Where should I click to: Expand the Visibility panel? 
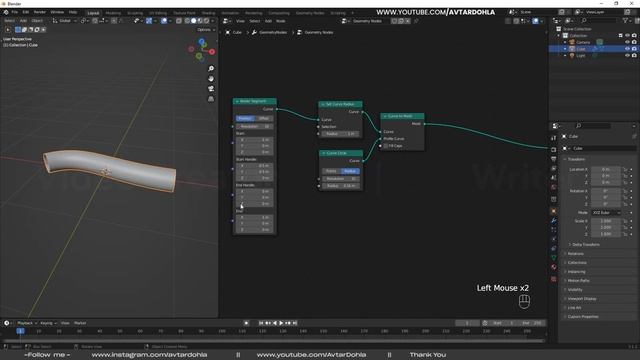[575, 289]
